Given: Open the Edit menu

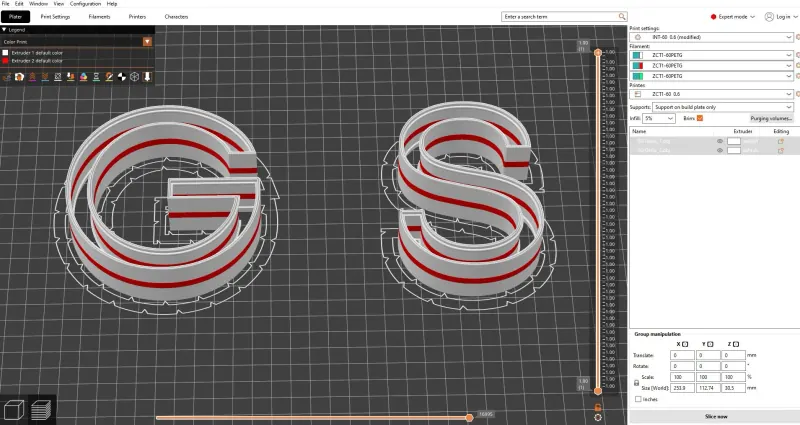Looking at the screenshot, I should tap(19, 4).
